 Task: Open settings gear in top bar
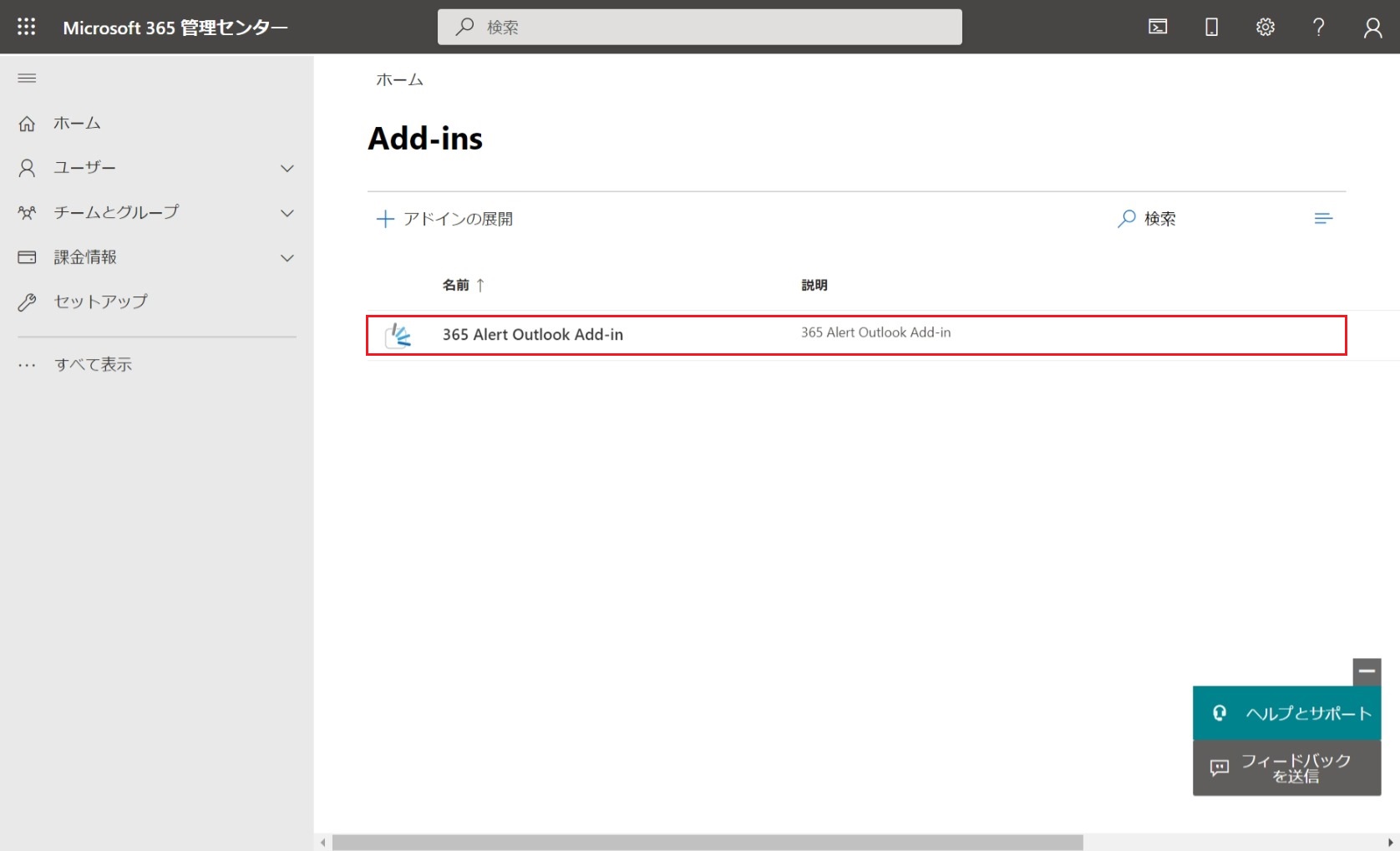(x=1265, y=27)
